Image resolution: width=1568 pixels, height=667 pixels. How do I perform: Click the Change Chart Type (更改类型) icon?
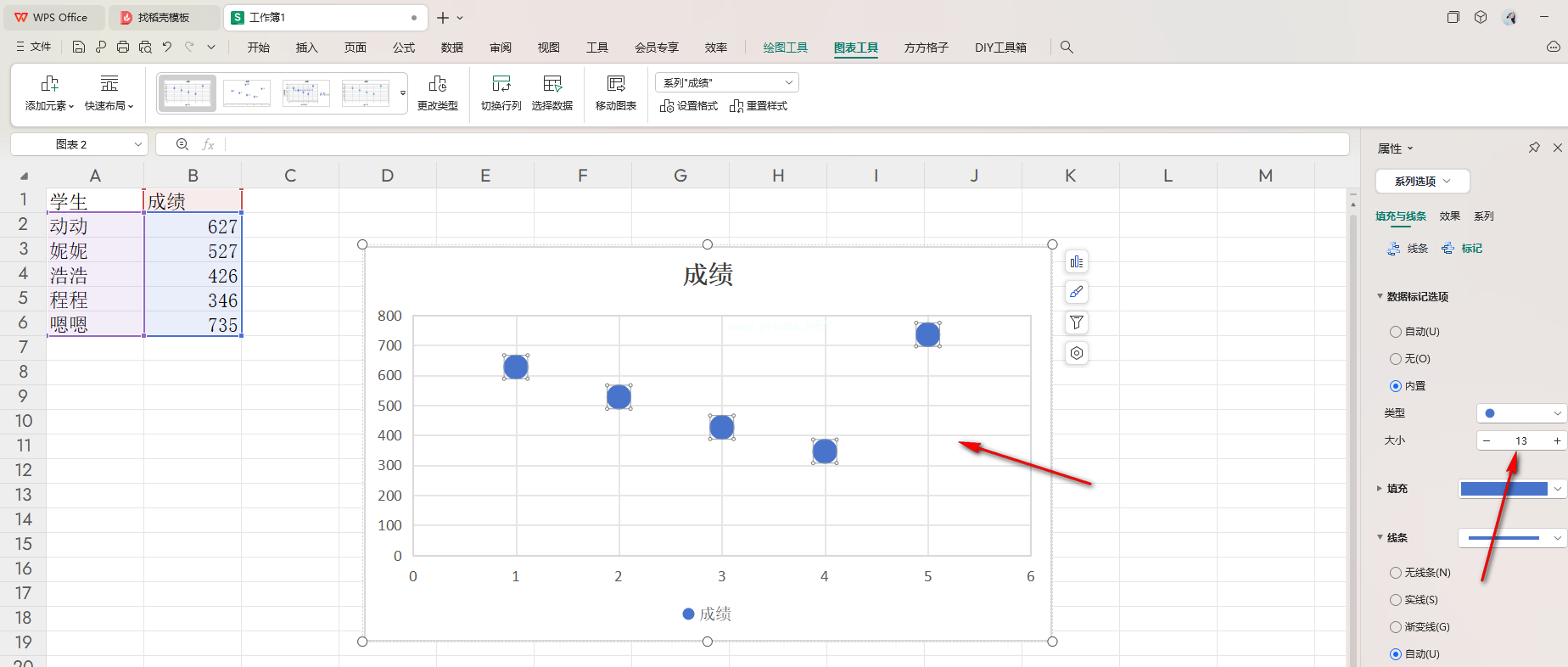[437, 84]
